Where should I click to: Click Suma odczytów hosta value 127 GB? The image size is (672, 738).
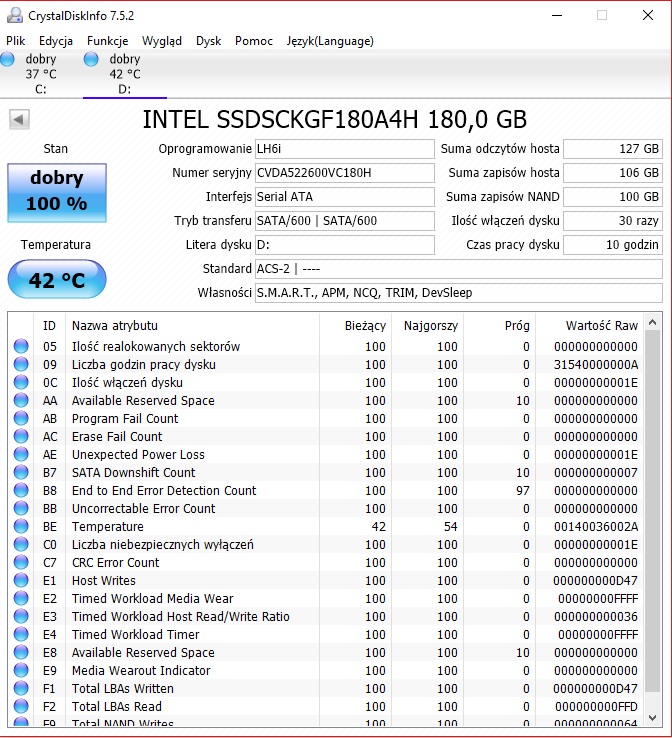(x=613, y=149)
